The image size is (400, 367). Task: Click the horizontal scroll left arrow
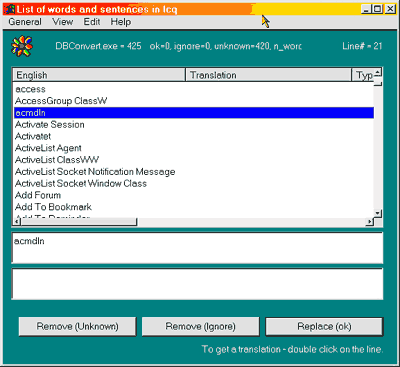click(18, 222)
